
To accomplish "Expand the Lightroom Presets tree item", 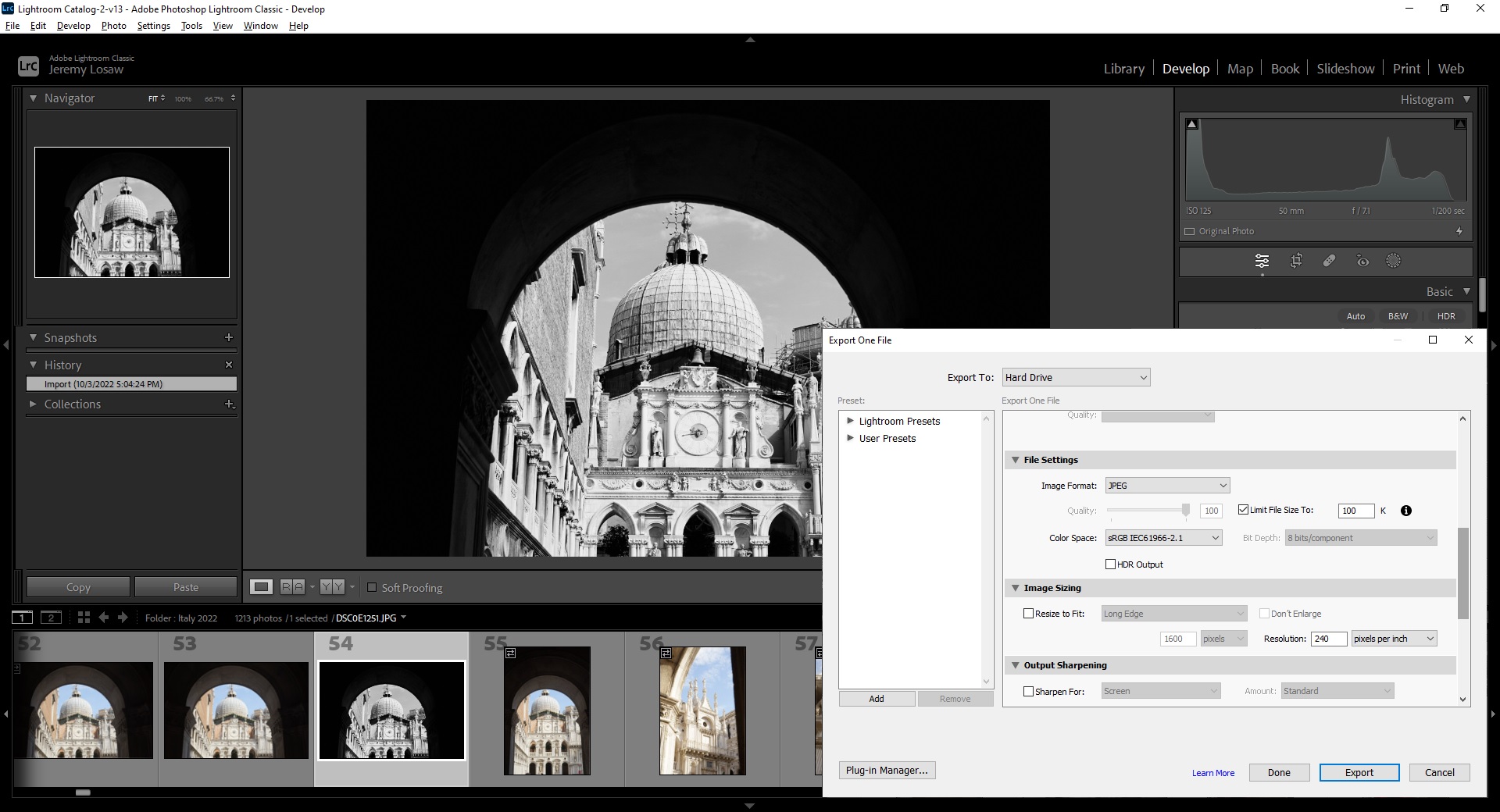I will point(850,421).
